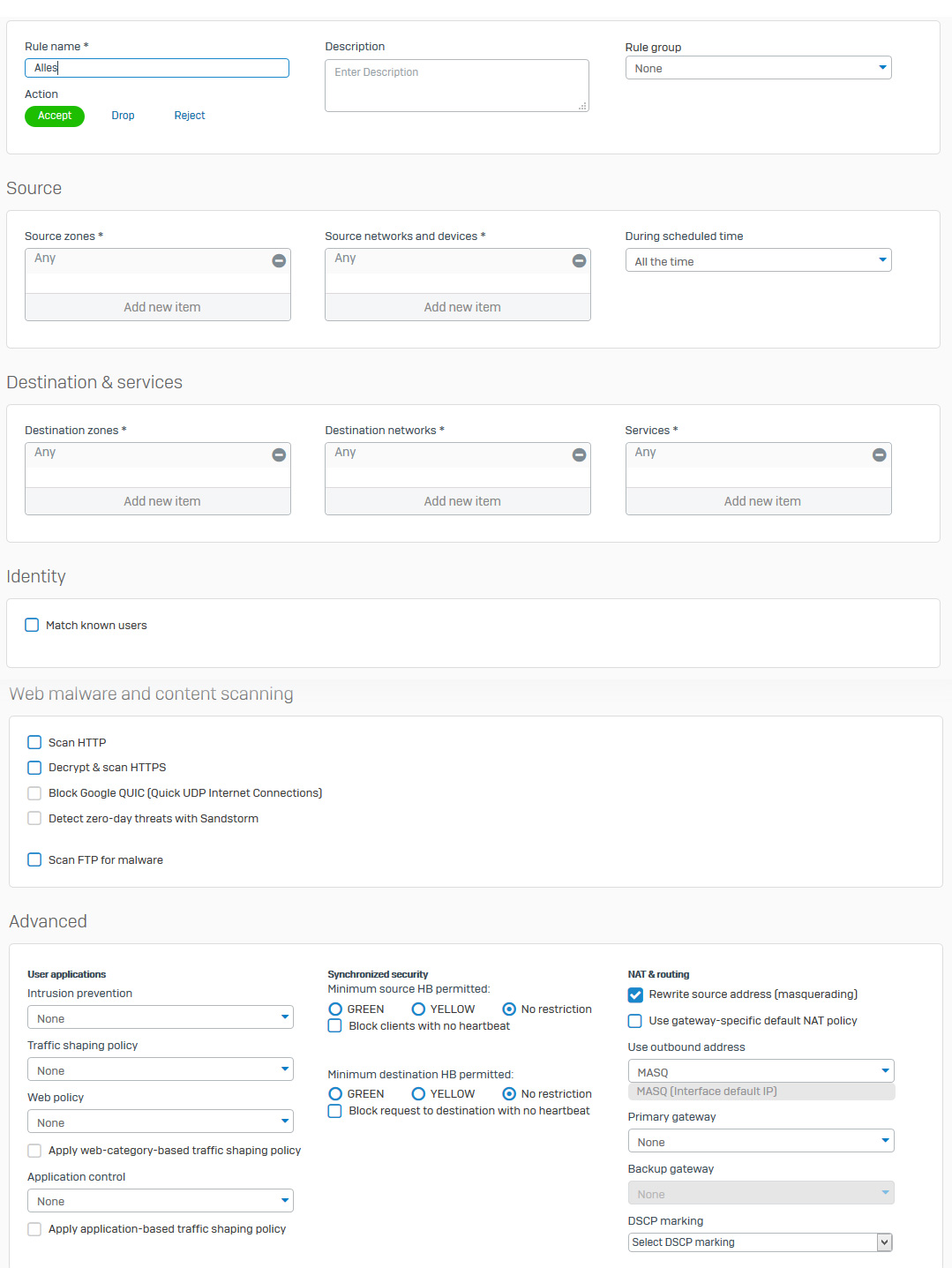Open Select DSCP marking dropdown

pyautogui.click(x=760, y=1242)
